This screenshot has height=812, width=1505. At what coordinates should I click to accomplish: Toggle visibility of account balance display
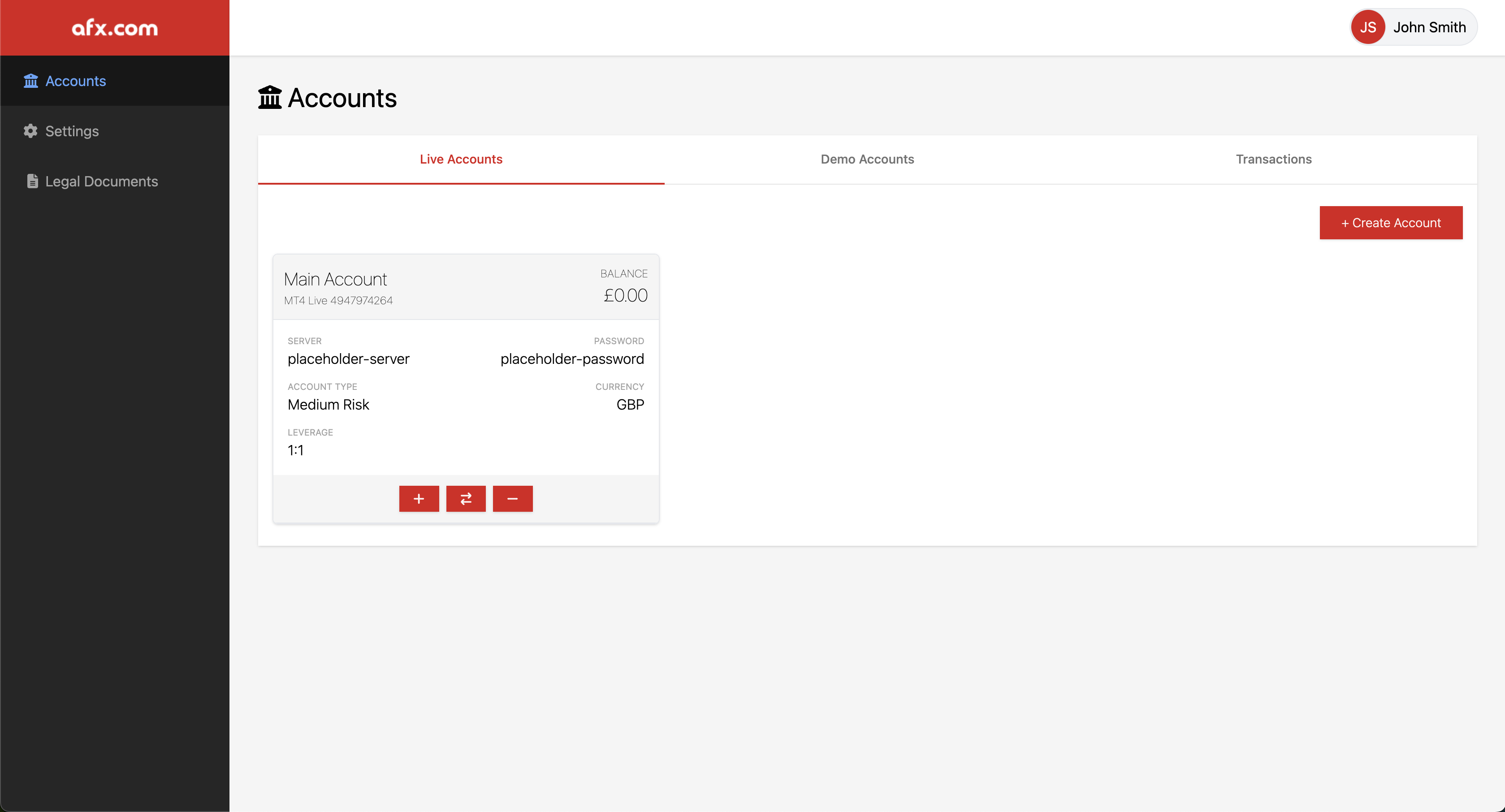625,294
